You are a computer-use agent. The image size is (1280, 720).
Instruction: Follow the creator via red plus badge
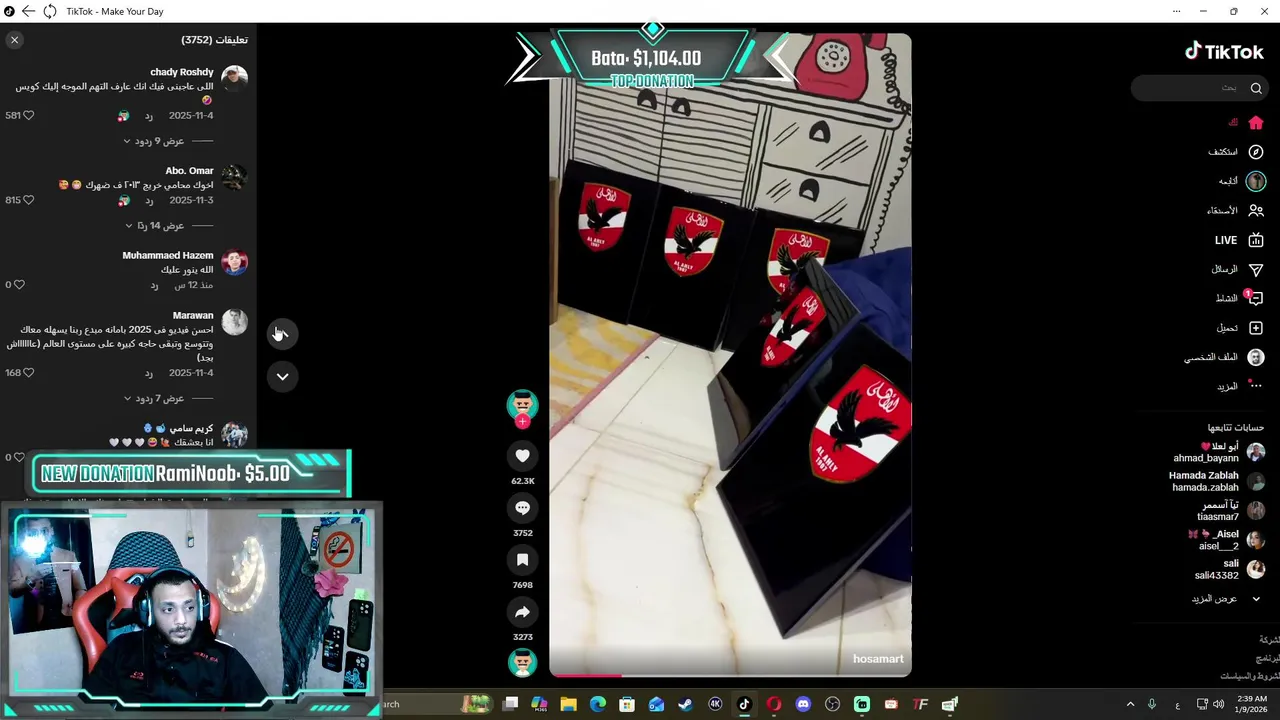[x=522, y=421]
